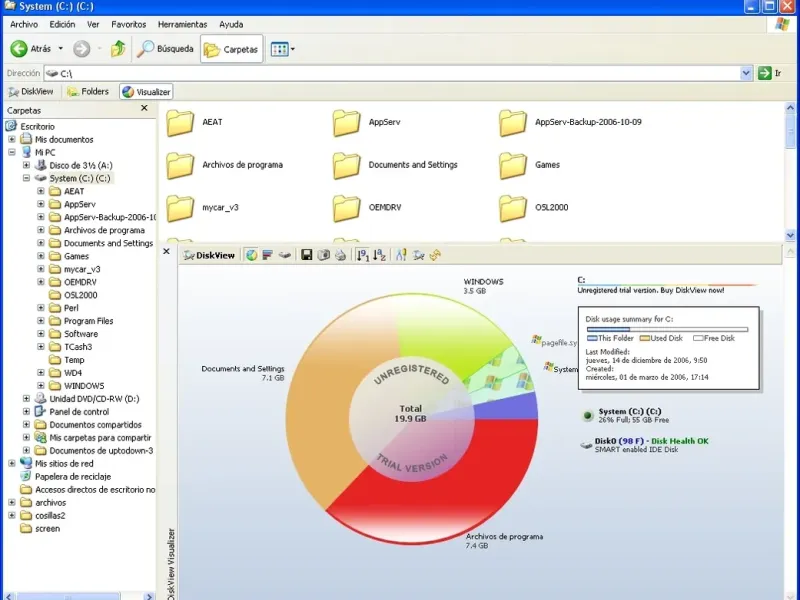Screen dimensions: 800x600
Task: Open the tools options icon in DiskView toolbar
Action: tap(401, 255)
